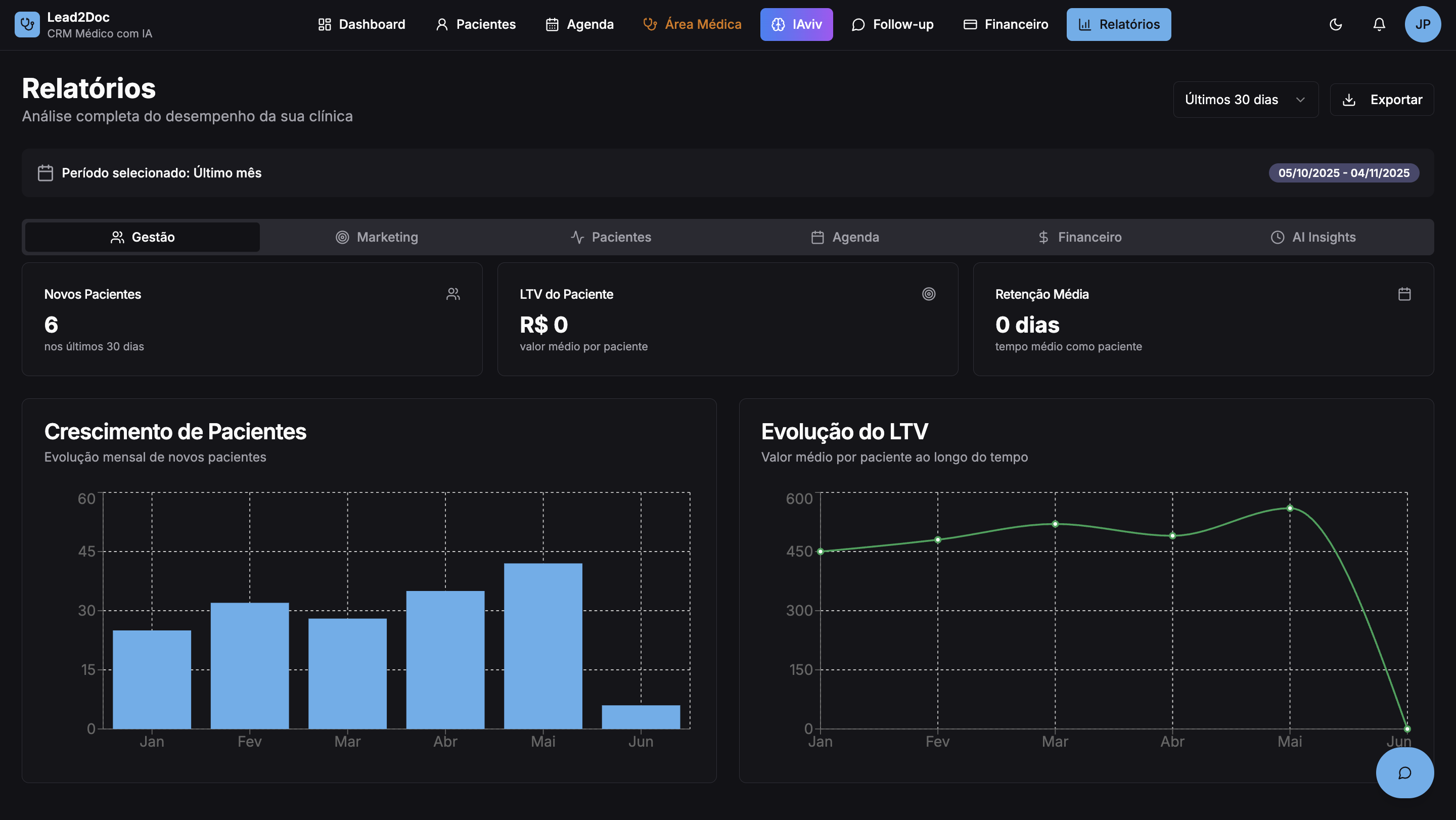Click the calendar icon in the Retenção Média card
Image resolution: width=1456 pixels, height=820 pixels.
(1404, 294)
